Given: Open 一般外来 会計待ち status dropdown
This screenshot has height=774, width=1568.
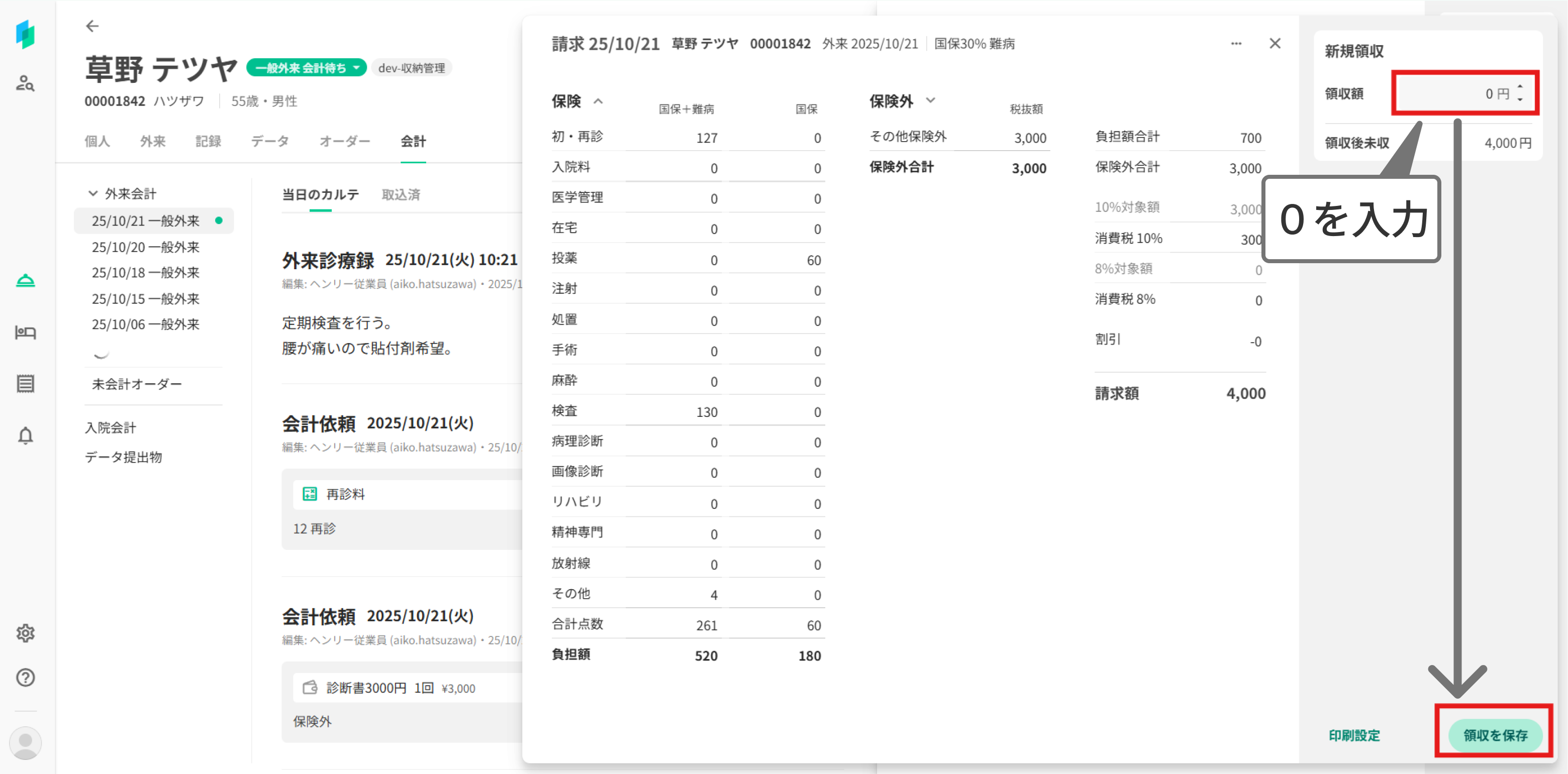Looking at the screenshot, I should click(306, 68).
